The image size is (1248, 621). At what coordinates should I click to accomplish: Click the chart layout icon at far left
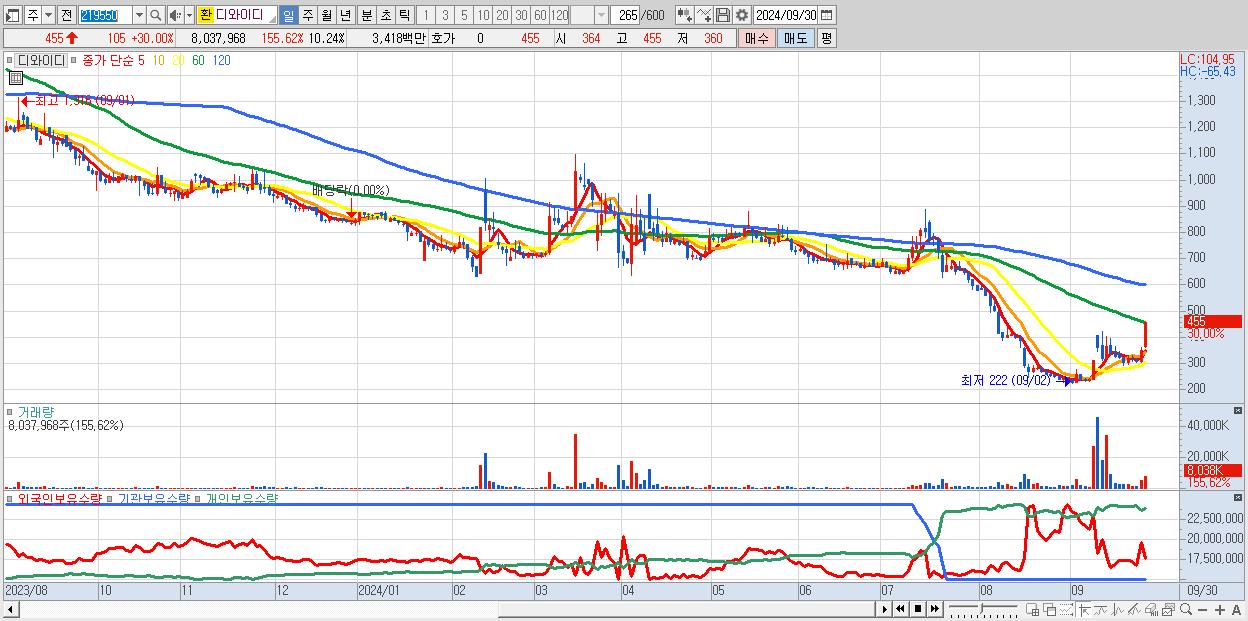(x=12, y=15)
